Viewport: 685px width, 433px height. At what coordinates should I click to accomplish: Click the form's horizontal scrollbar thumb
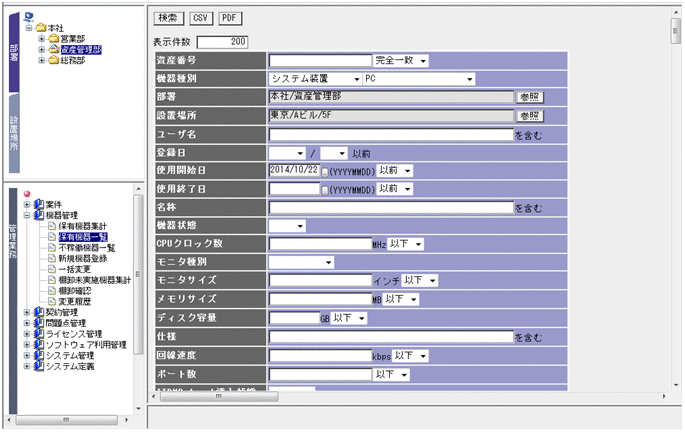coord(219,396)
